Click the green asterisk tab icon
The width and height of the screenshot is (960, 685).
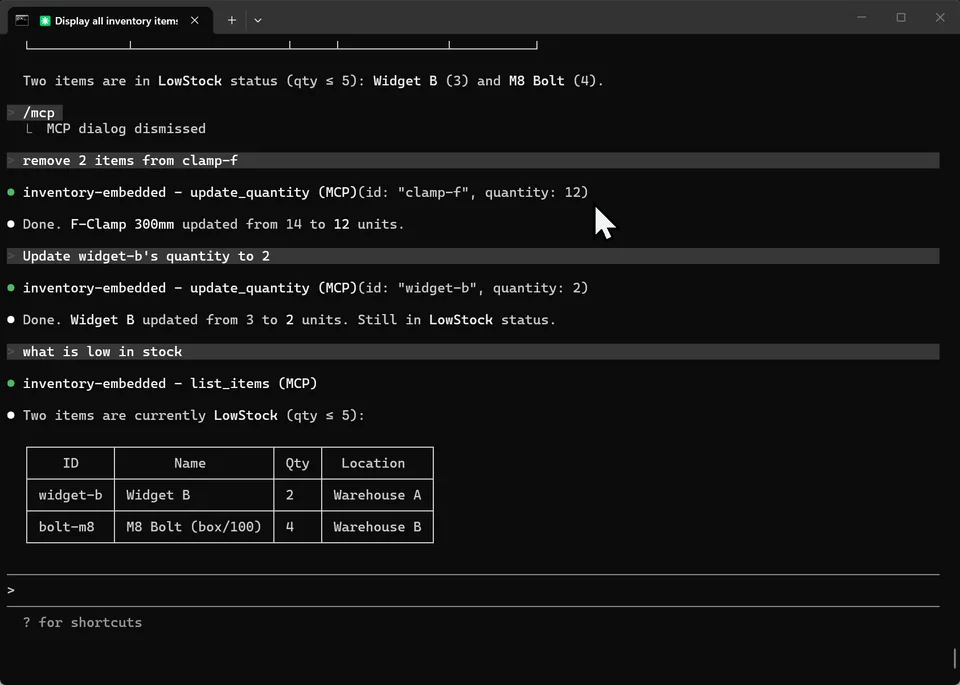point(45,21)
